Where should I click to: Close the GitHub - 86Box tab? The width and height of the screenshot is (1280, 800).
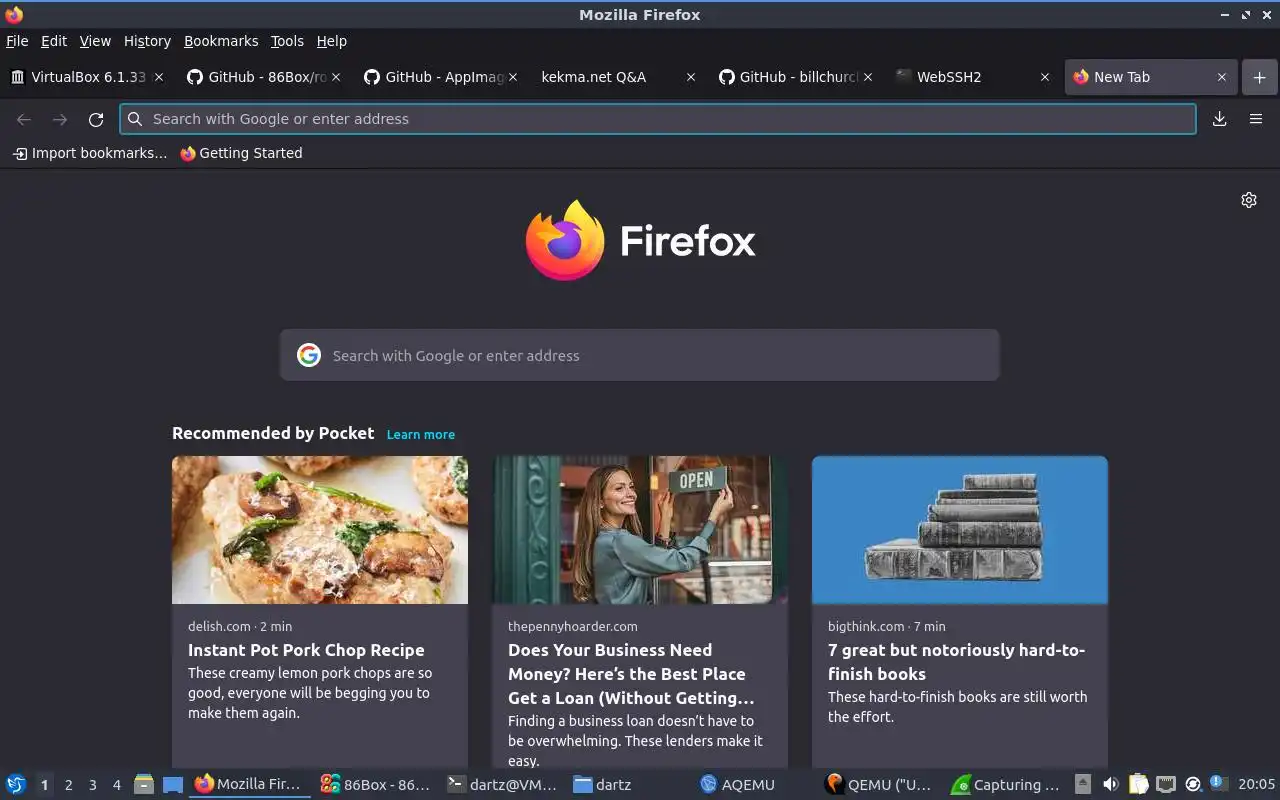[336, 77]
